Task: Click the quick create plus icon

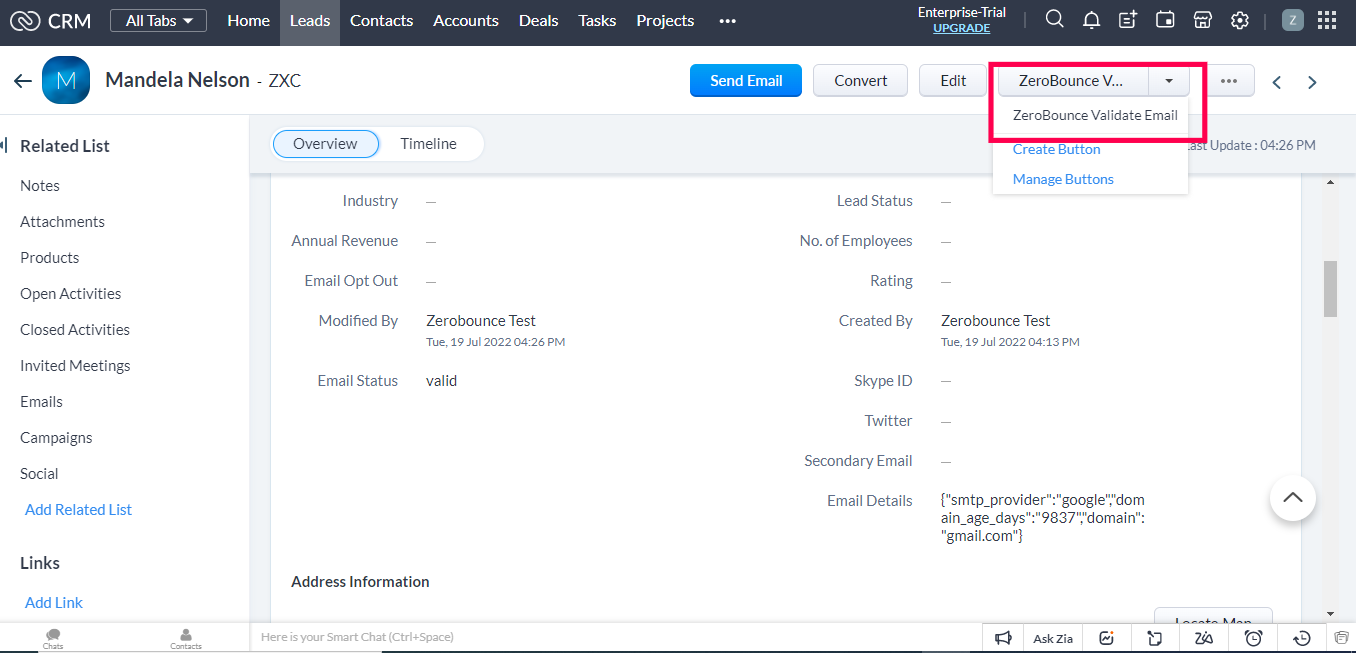Action: pyautogui.click(x=1128, y=20)
